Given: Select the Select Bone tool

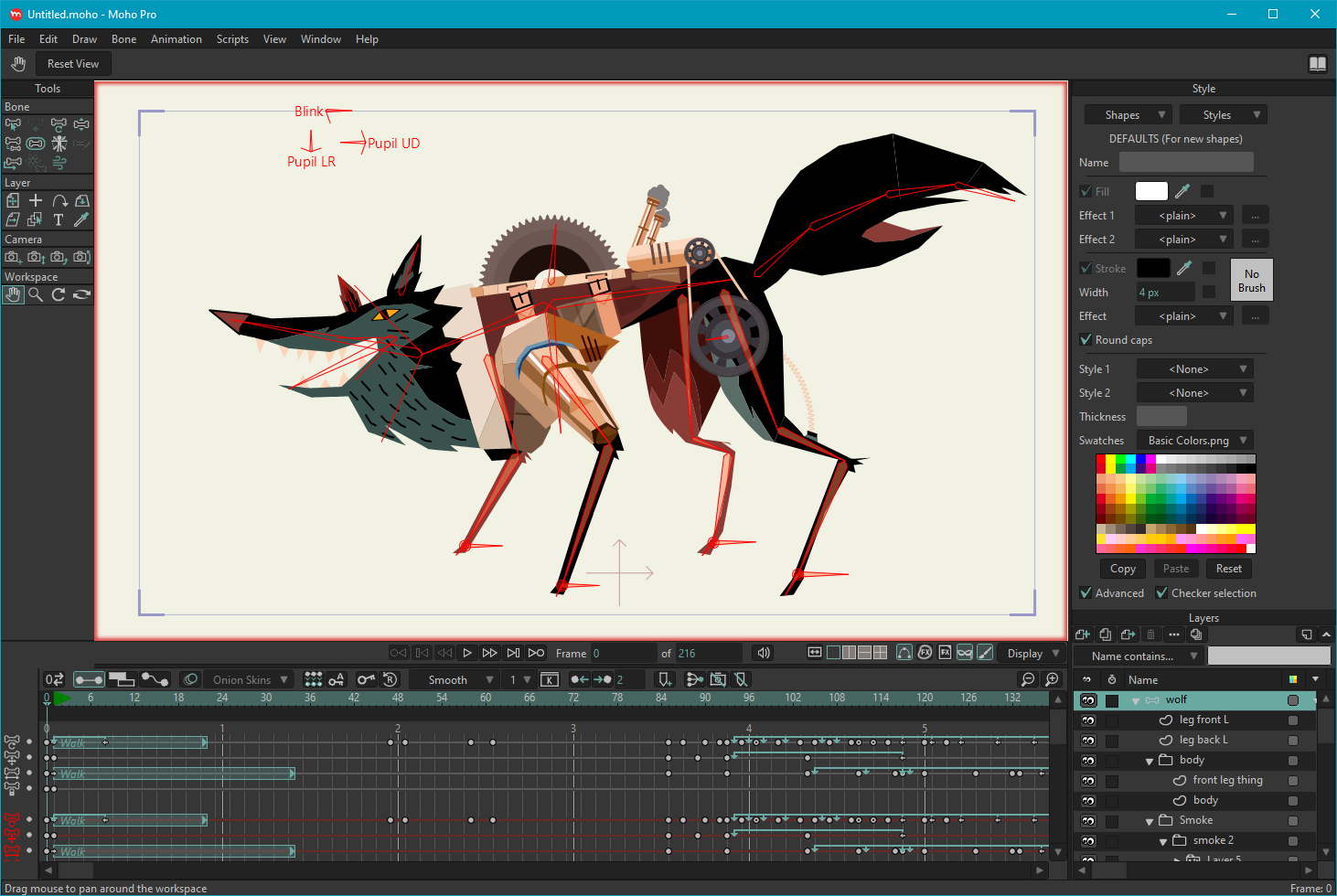Looking at the screenshot, I should [x=13, y=124].
